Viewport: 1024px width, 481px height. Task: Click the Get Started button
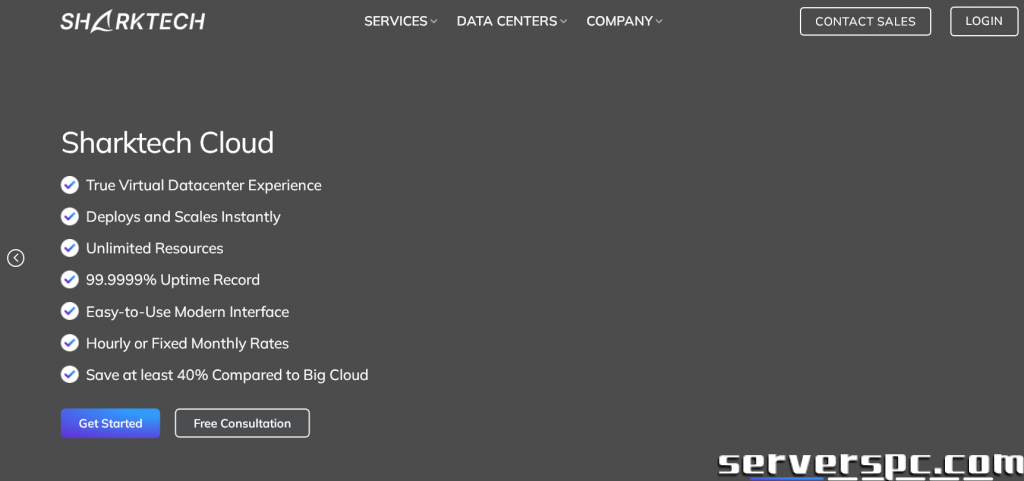(110, 423)
